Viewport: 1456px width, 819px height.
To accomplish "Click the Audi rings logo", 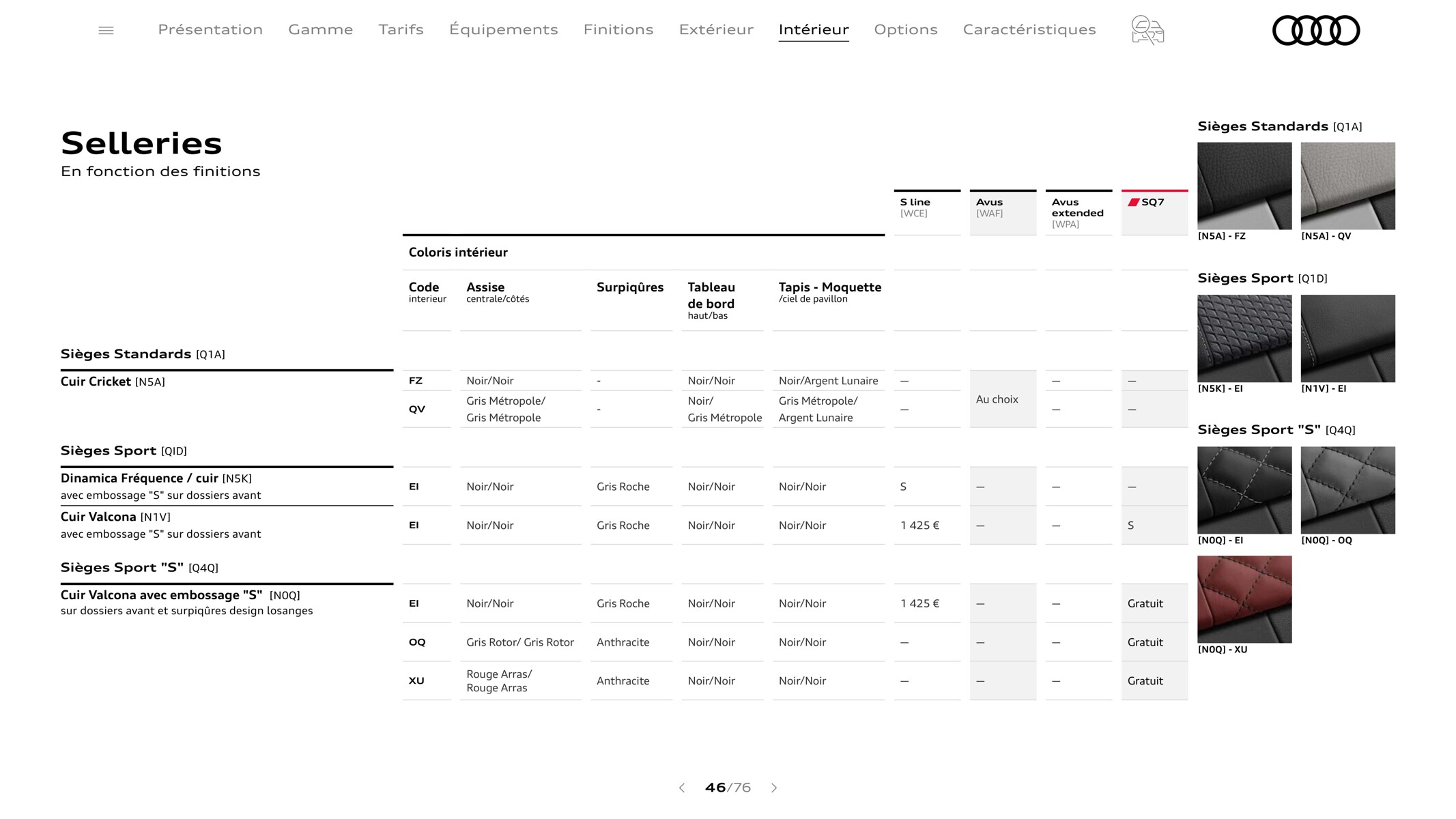I will pyautogui.click(x=1316, y=31).
